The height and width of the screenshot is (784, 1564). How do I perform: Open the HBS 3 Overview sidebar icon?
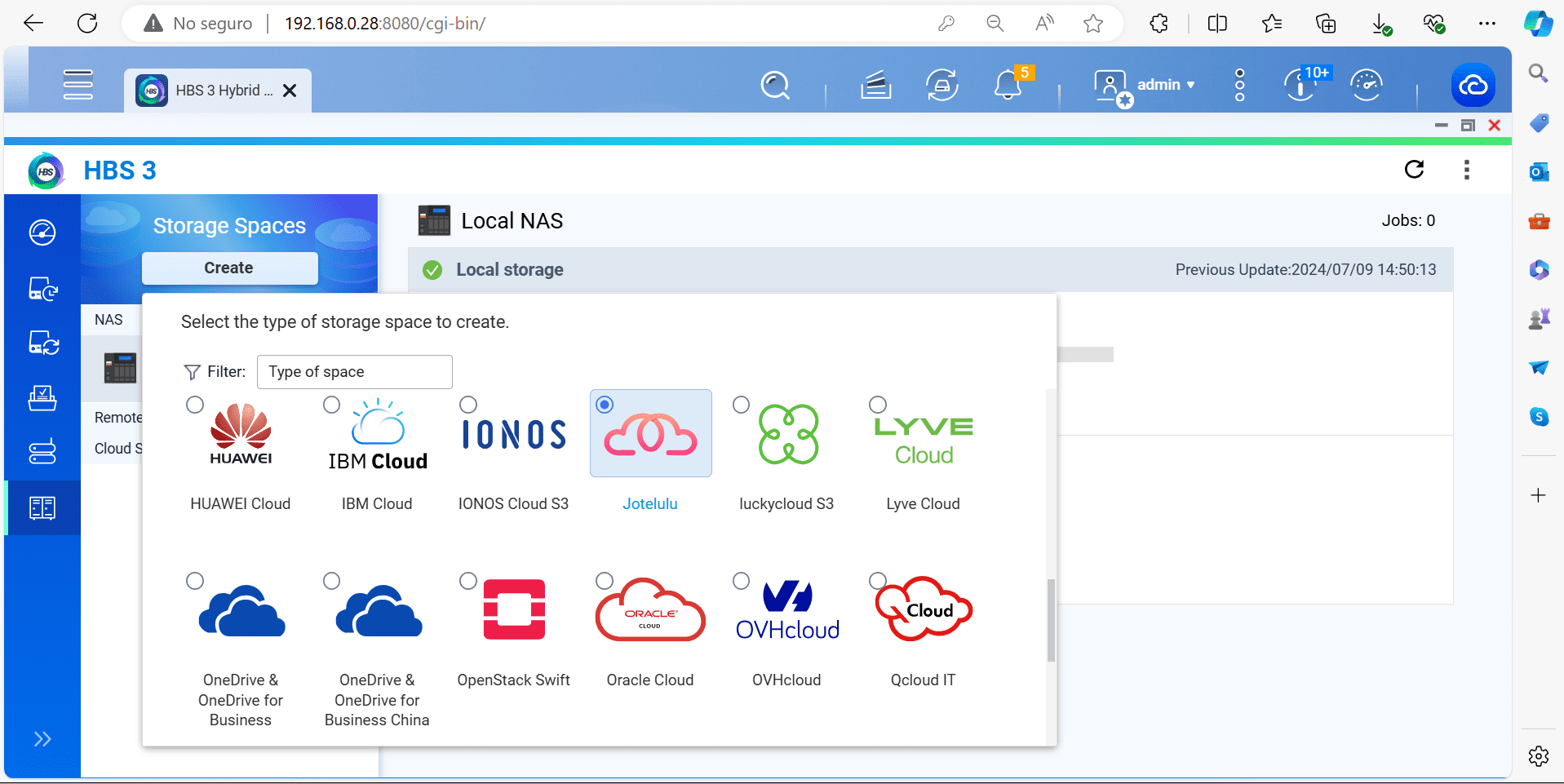point(42,233)
